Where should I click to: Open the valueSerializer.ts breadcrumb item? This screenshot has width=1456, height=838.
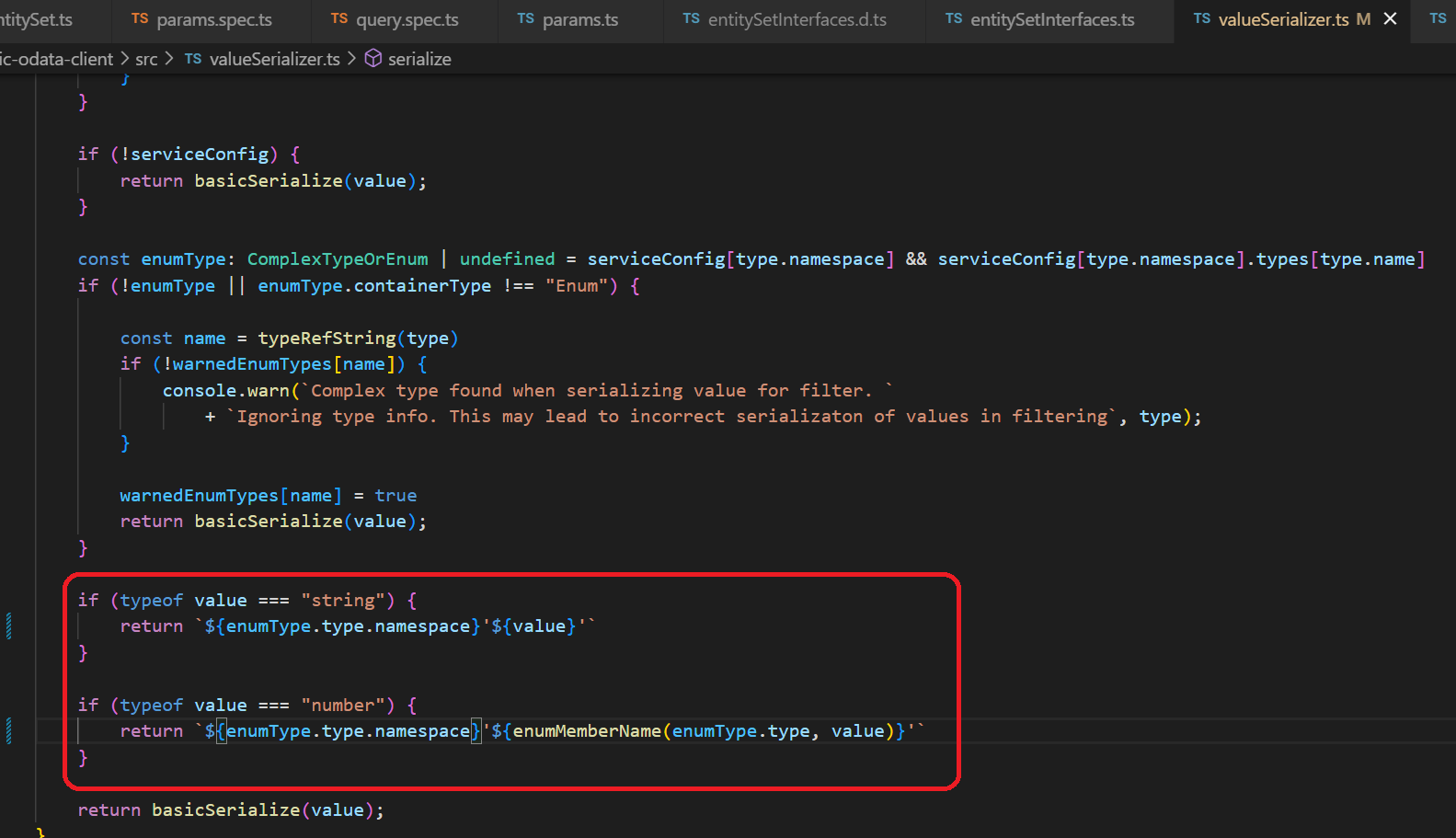tap(274, 59)
